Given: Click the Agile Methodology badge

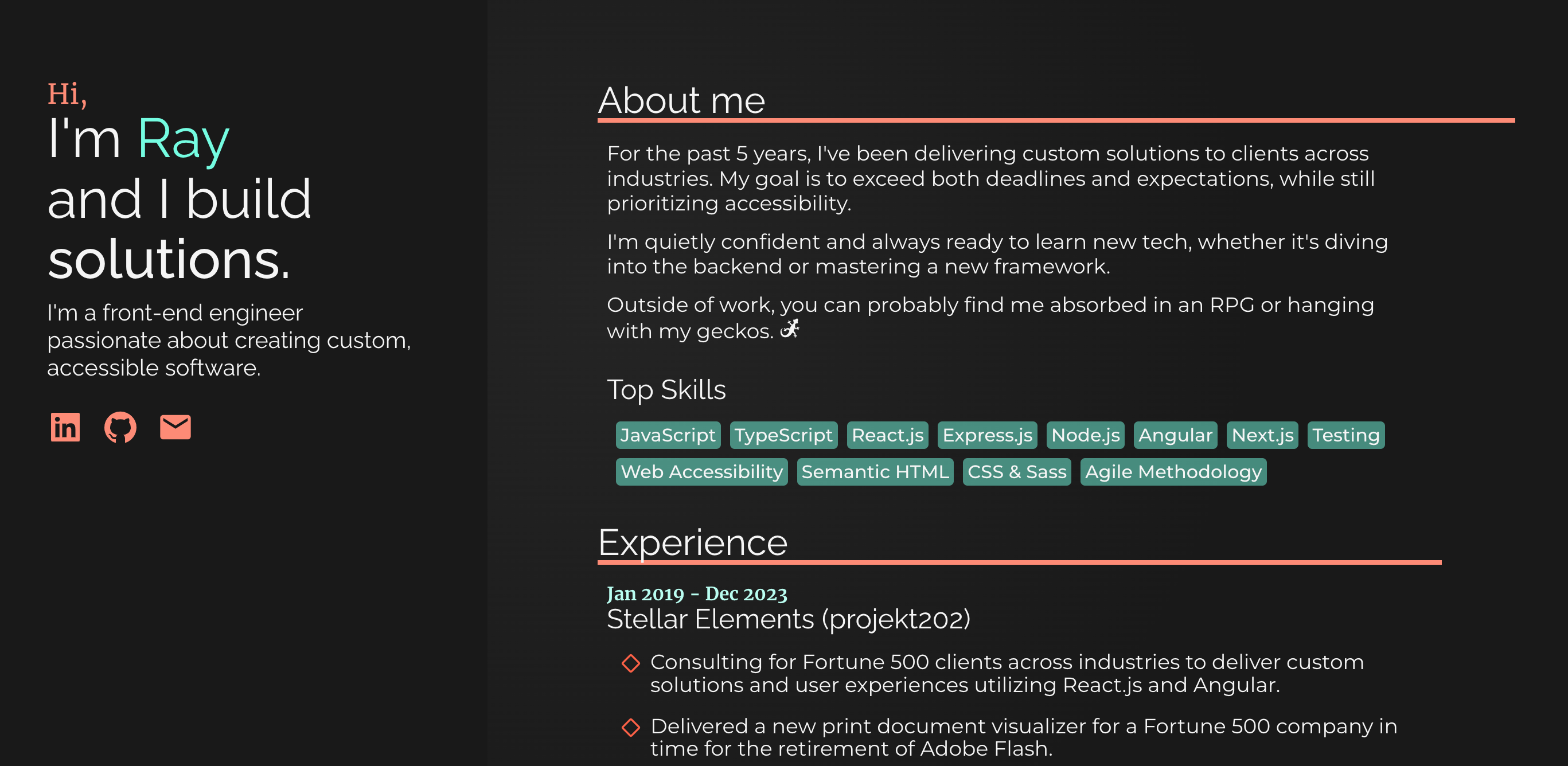Looking at the screenshot, I should click(1173, 471).
